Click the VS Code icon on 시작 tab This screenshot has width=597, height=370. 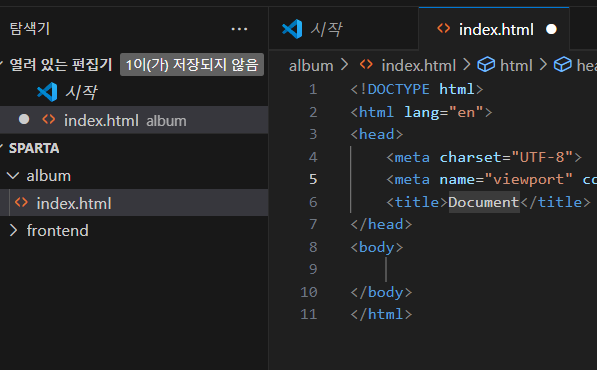click(x=292, y=29)
